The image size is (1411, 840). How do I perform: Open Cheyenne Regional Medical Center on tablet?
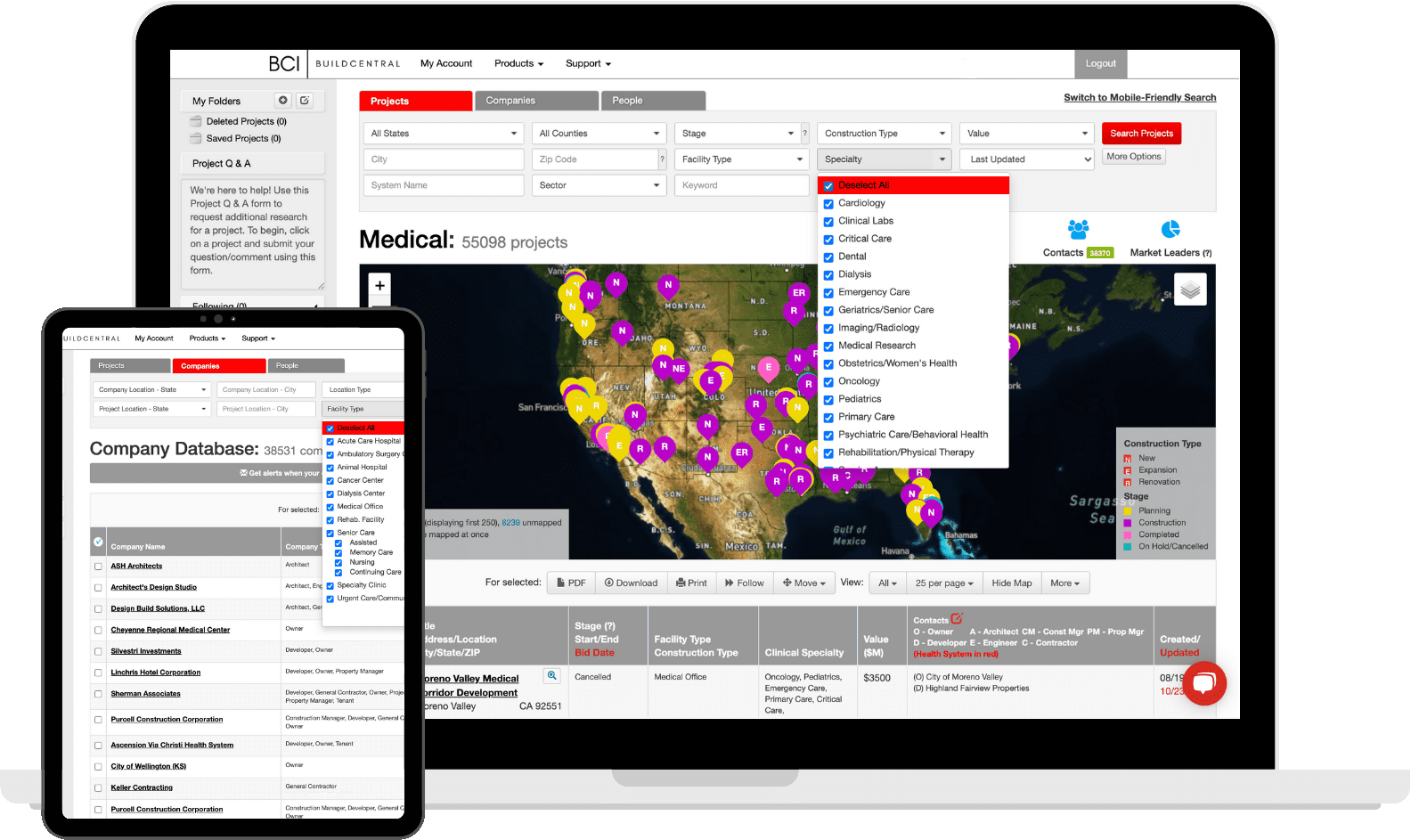tap(170, 630)
